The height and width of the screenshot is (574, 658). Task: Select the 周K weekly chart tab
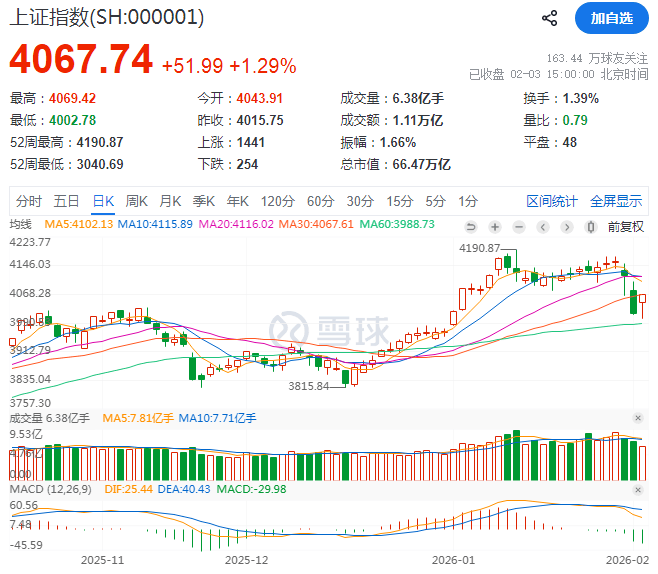click(x=137, y=200)
